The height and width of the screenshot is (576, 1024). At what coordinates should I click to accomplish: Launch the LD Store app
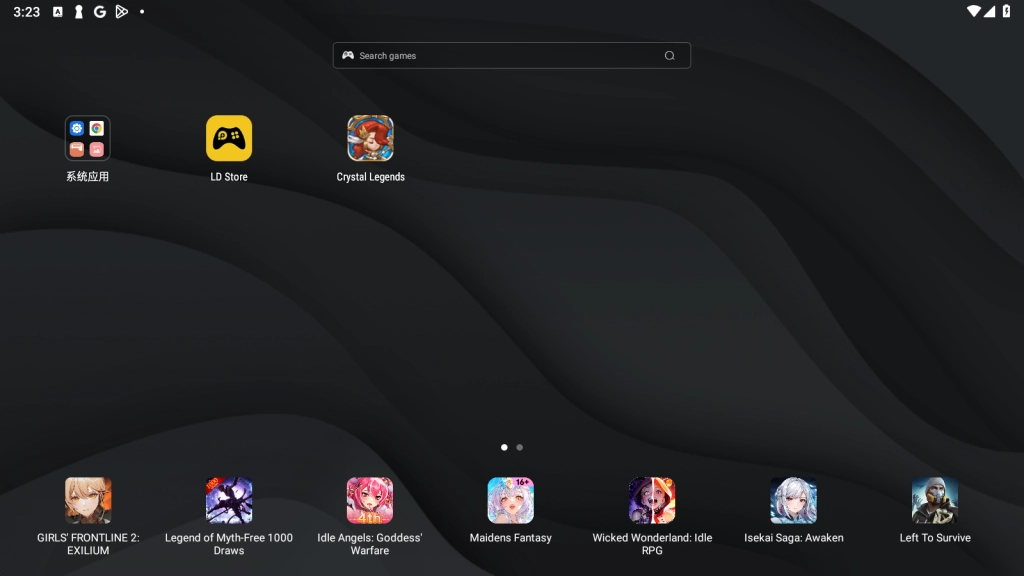228,137
